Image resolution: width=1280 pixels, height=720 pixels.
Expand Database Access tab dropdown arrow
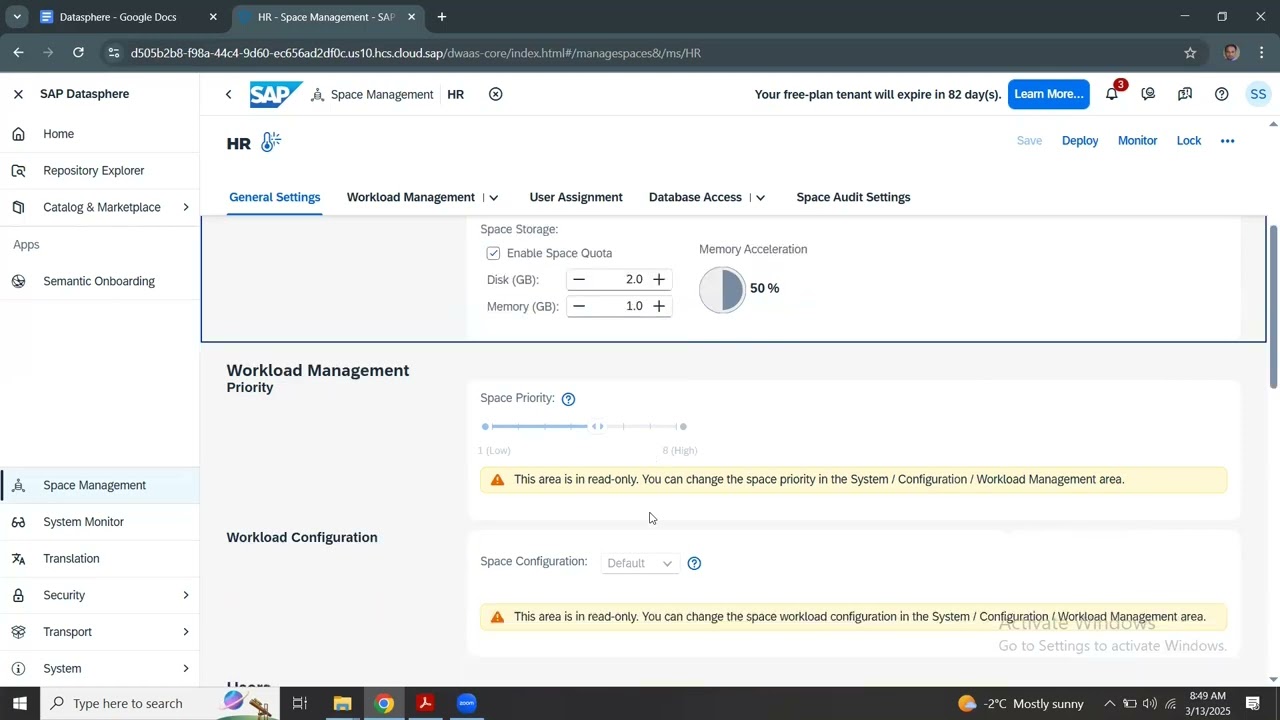pyautogui.click(x=760, y=198)
